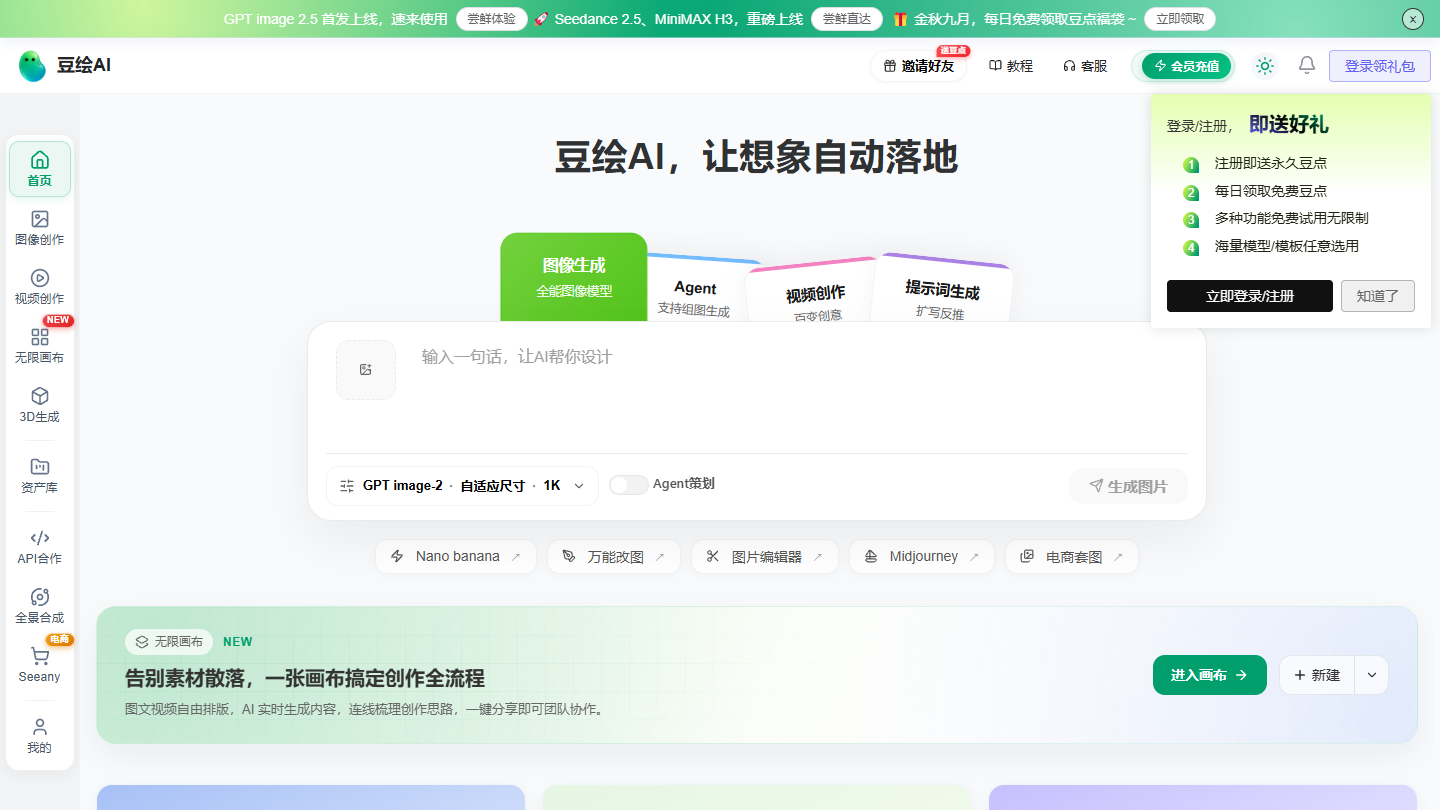
Task: Open the 首页 home sidebar item
Action: coord(40,169)
